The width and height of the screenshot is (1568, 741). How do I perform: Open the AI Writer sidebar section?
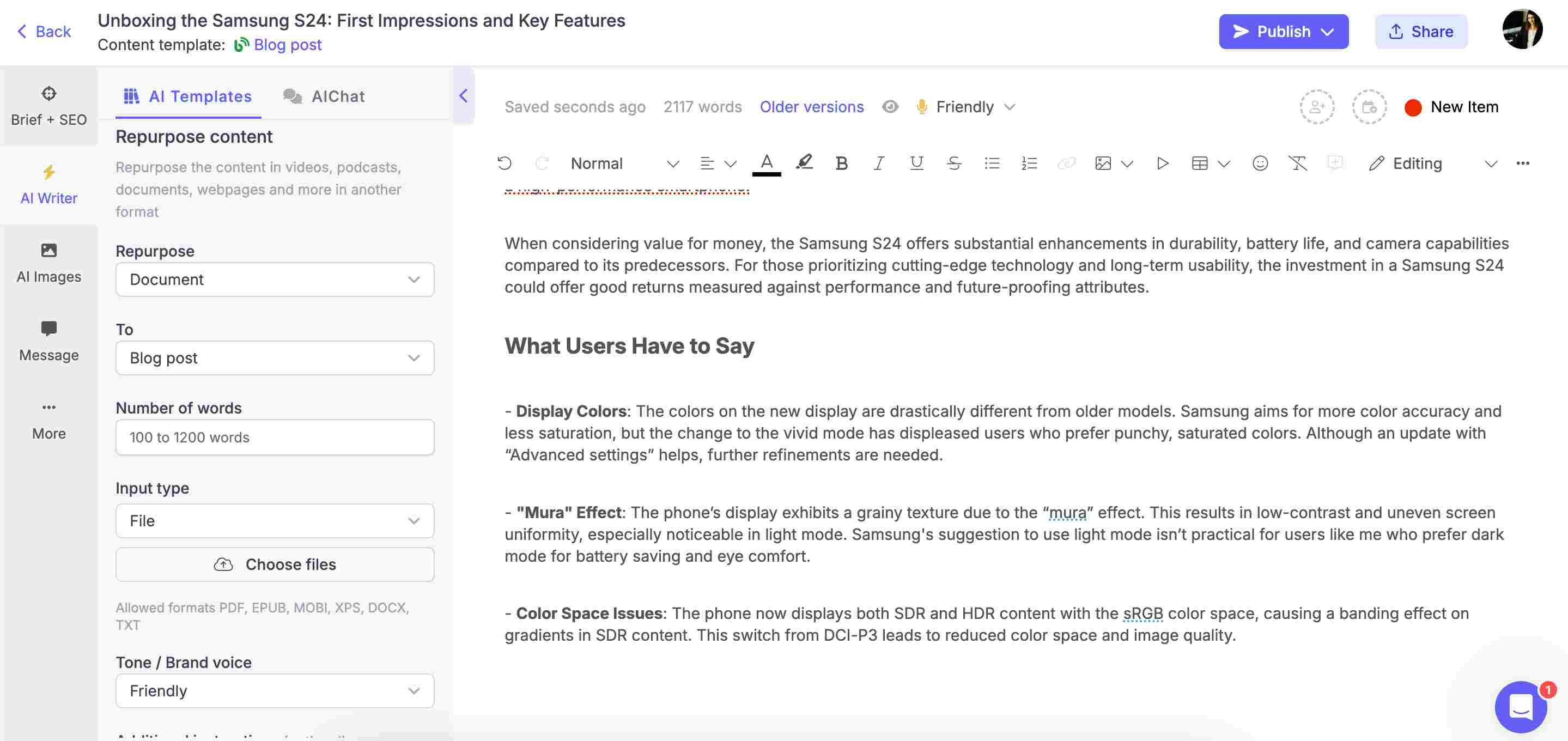tap(48, 185)
